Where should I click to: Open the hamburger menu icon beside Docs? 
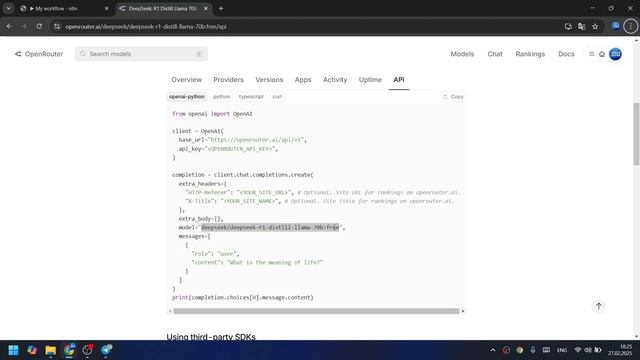[x=591, y=54]
